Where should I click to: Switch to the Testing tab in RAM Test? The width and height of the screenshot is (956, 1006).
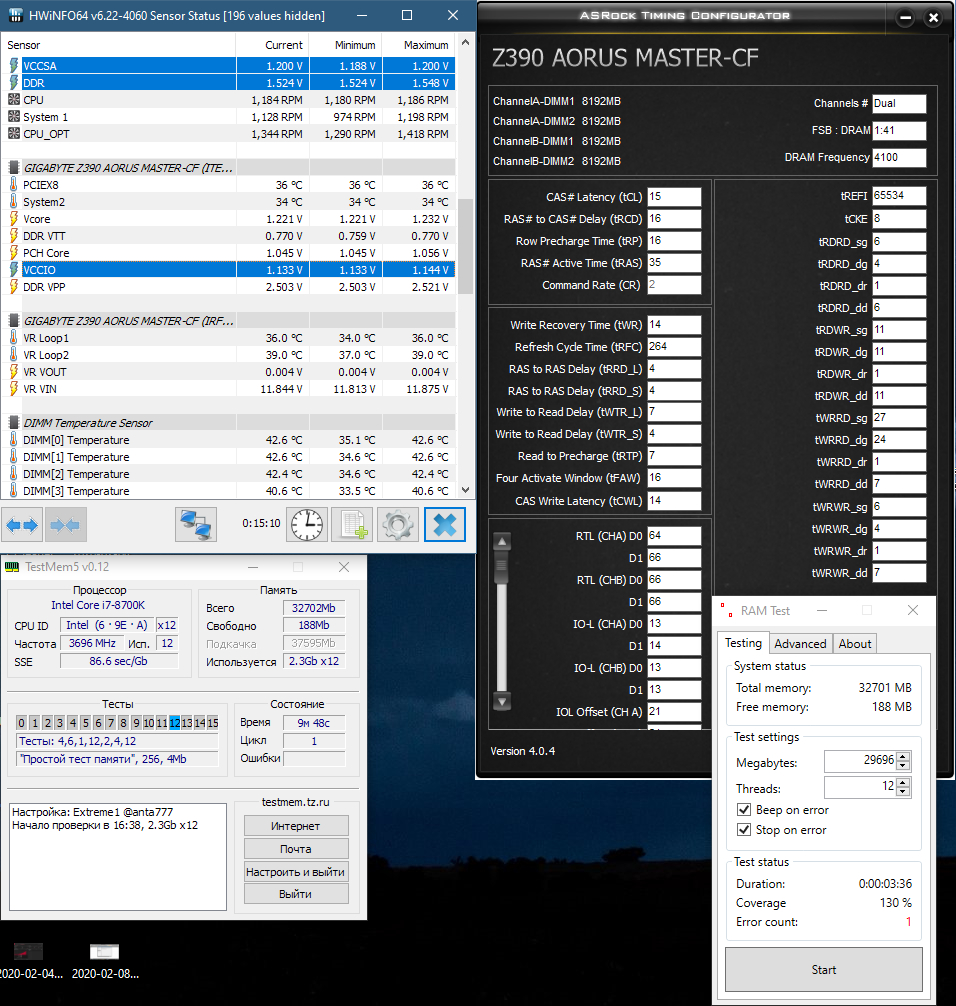click(x=743, y=643)
